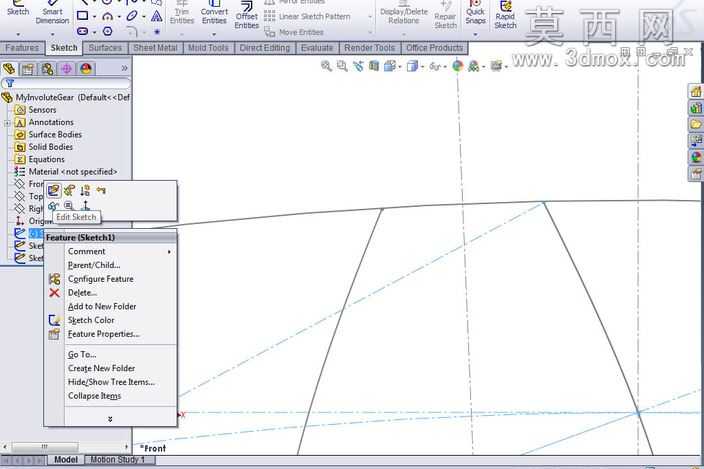Select the Ellipse sketch tool
The height and width of the screenshot is (469, 704).
132,17
